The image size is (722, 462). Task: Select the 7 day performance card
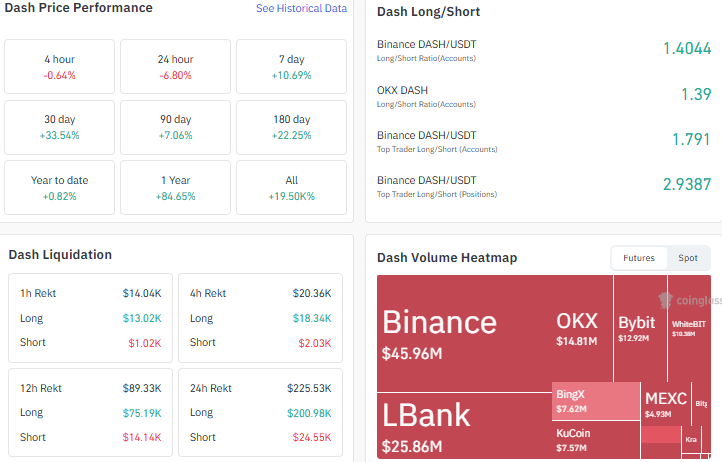pos(291,66)
